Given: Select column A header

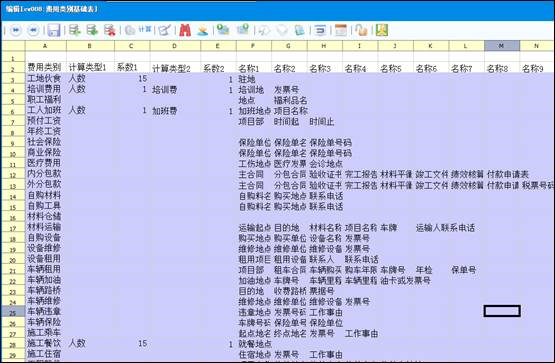Looking at the screenshot, I should (45, 46).
